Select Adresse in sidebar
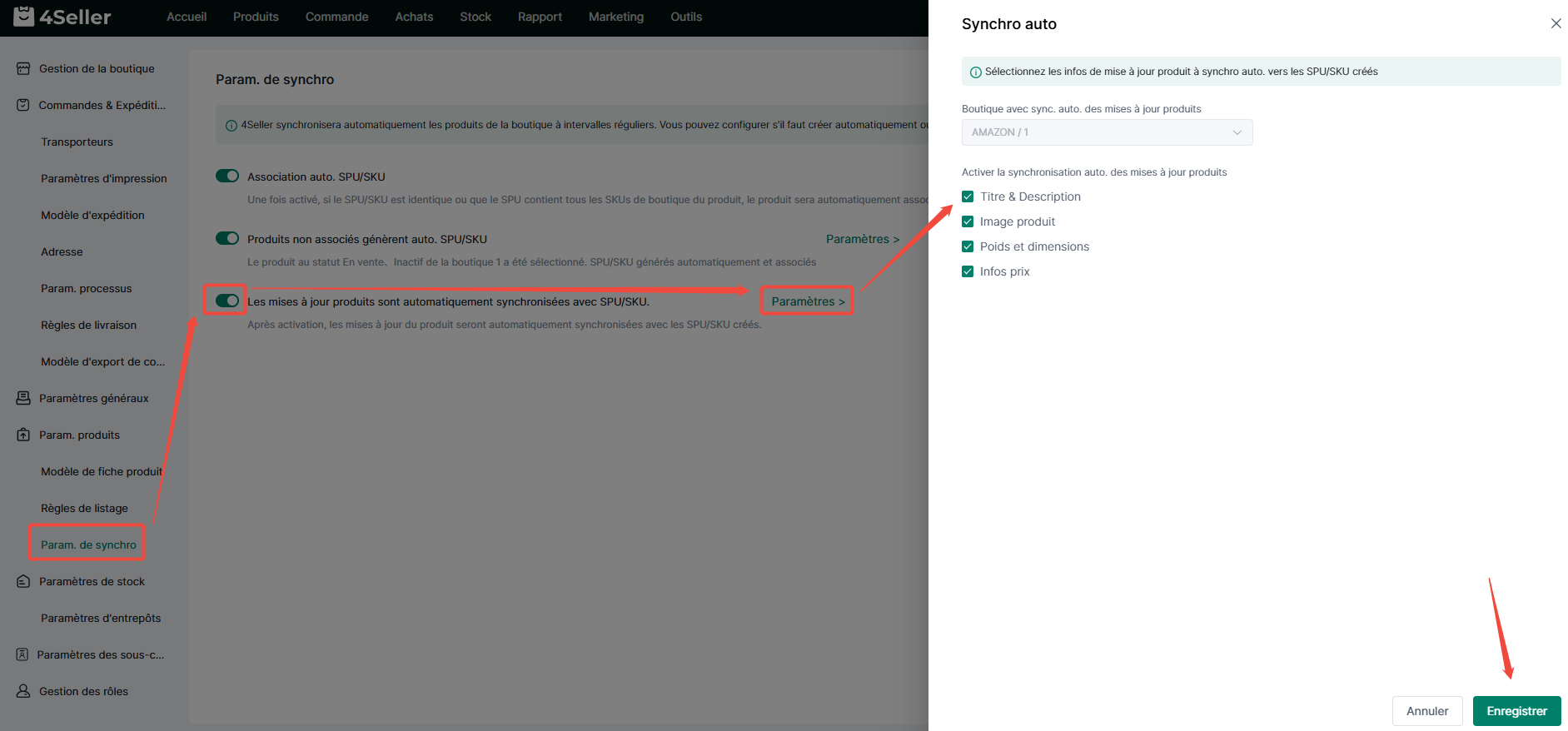Screen dimensions: 1568x731 [x=62, y=251]
